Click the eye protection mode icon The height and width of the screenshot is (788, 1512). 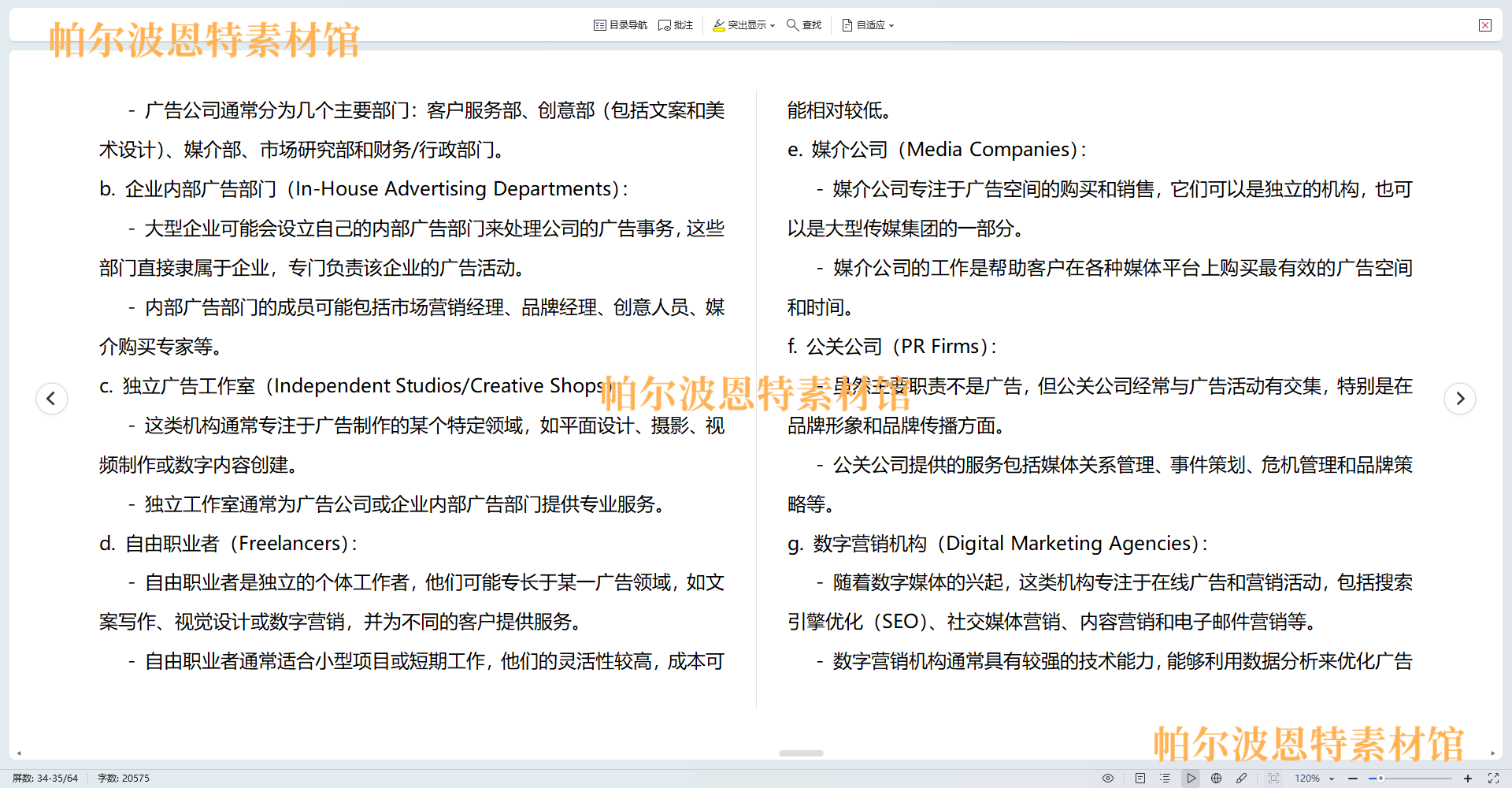tap(1108, 778)
